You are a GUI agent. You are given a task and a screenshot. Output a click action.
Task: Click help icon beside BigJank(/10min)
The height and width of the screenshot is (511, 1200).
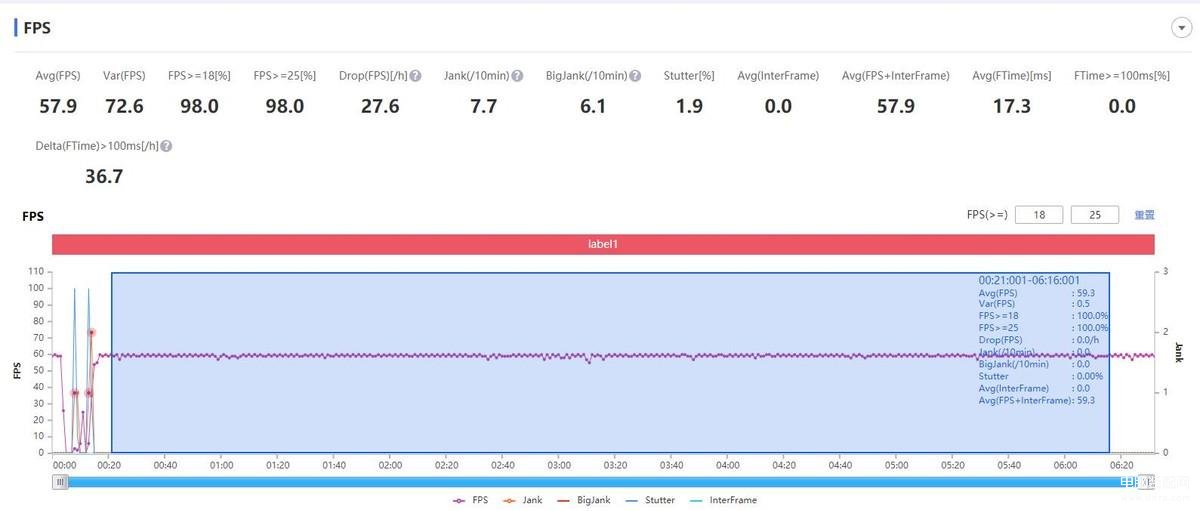click(636, 76)
